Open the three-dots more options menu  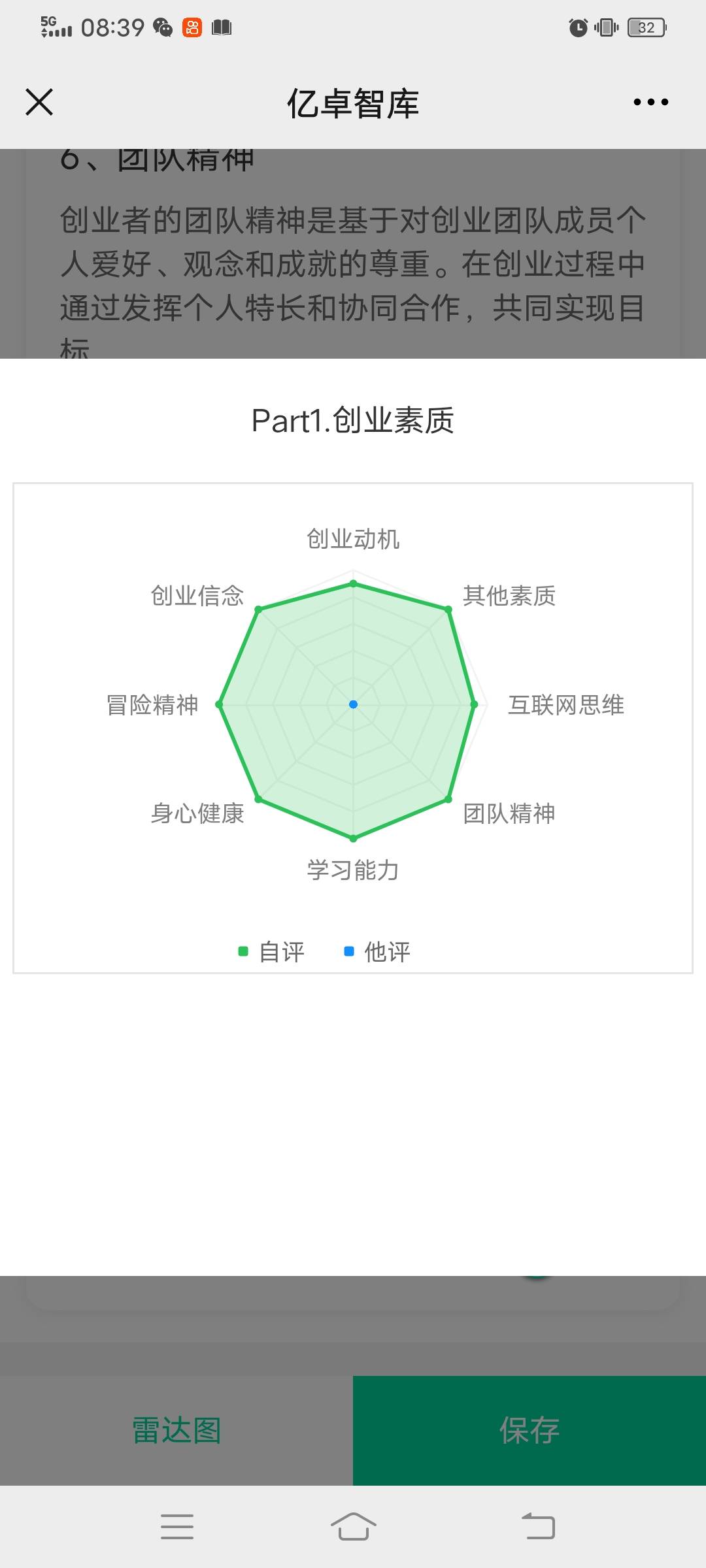tap(651, 102)
